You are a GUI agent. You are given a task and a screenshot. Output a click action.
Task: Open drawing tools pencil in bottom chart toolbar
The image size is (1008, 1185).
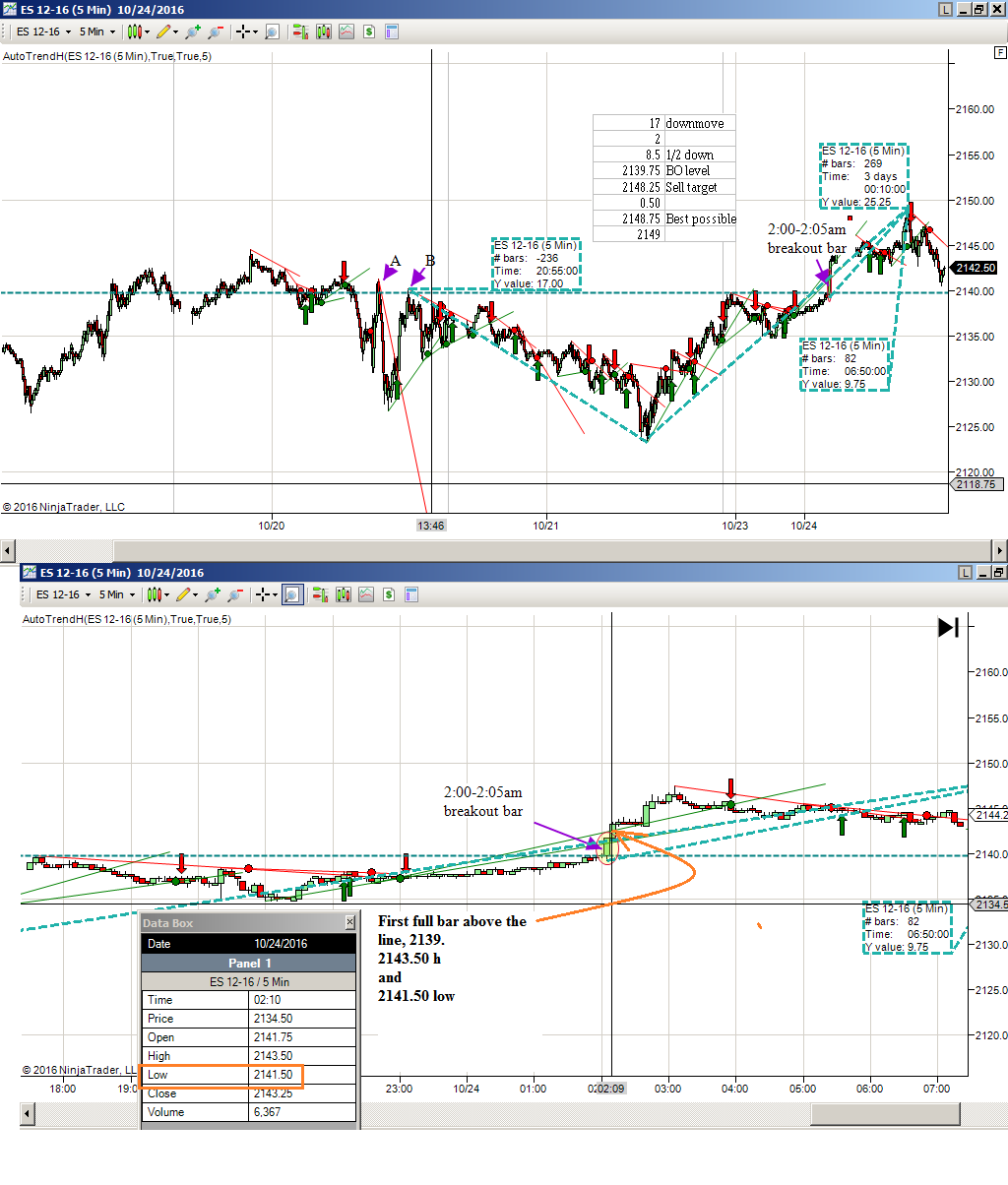pyautogui.click(x=184, y=594)
